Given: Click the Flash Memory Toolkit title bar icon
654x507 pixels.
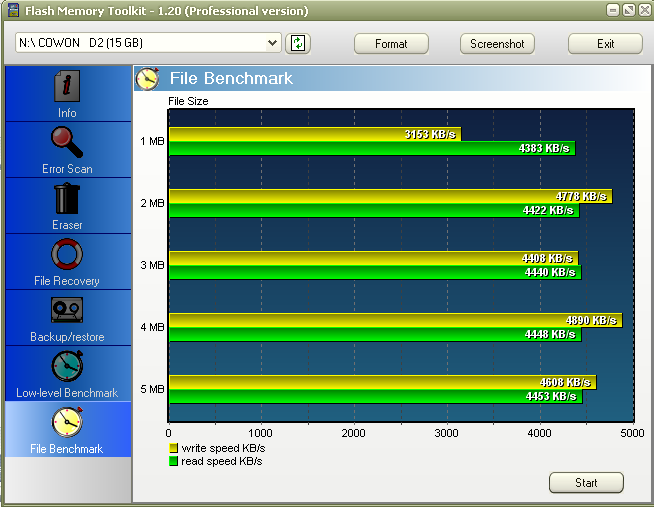Looking at the screenshot, I should [13, 10].
